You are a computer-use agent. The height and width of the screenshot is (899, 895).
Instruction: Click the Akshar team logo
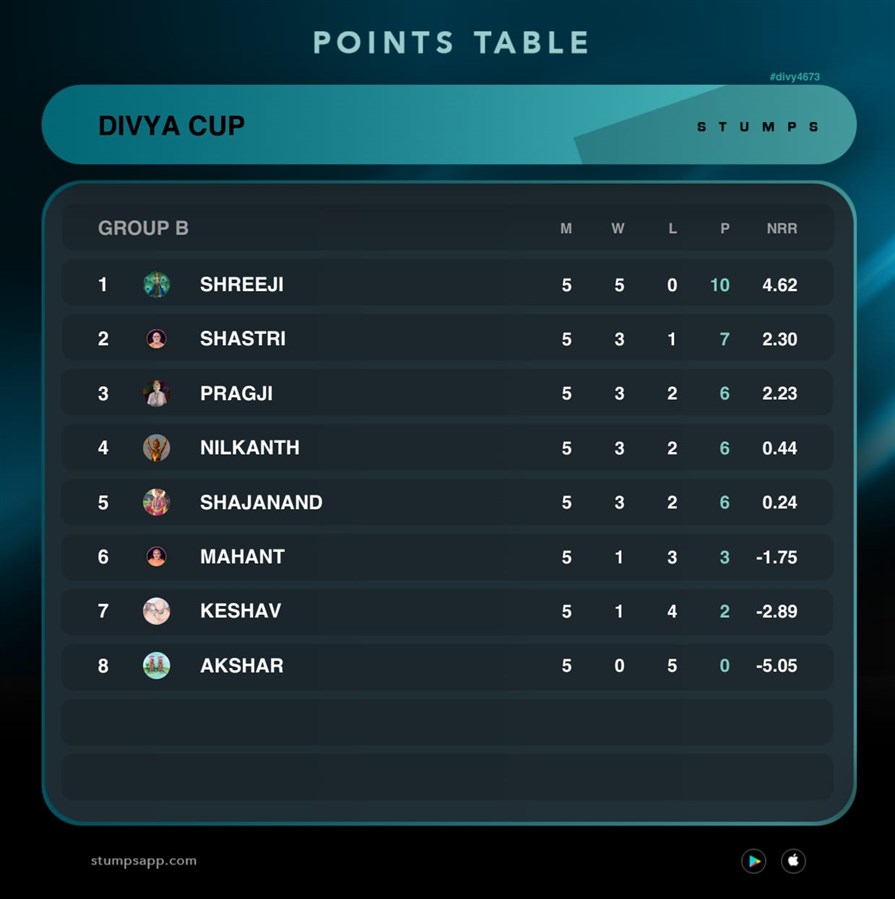156,666
